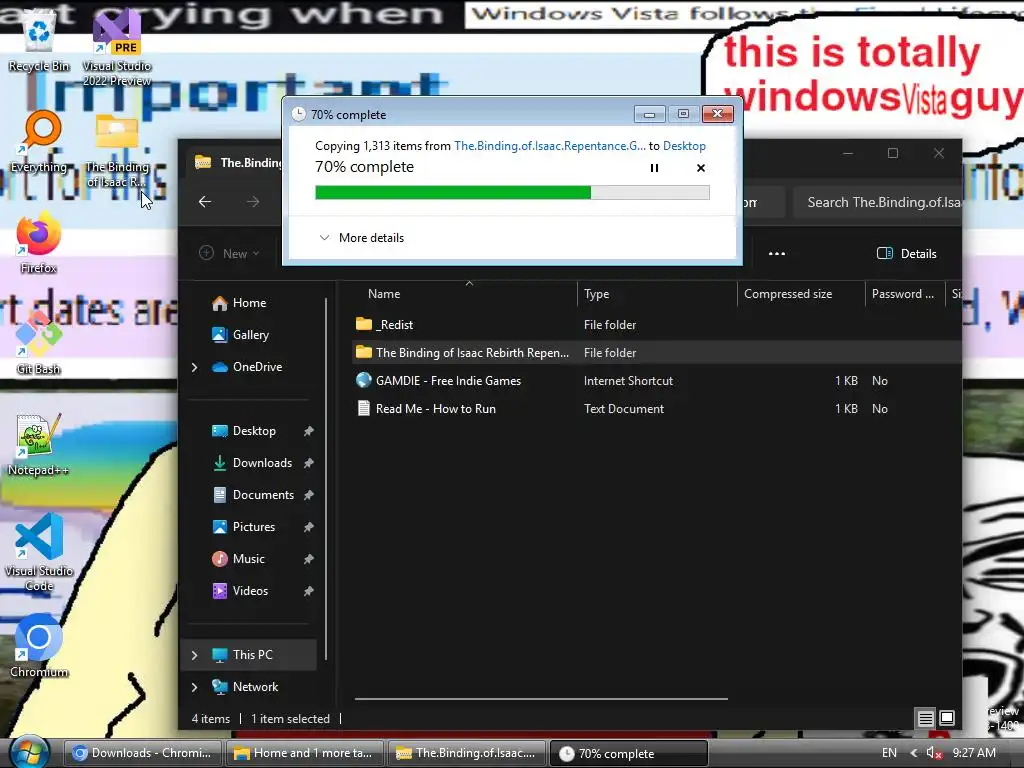Screen dimensions: 1024x768
Task: Open Chromium desktop shortcut
Action: point(39,645)
